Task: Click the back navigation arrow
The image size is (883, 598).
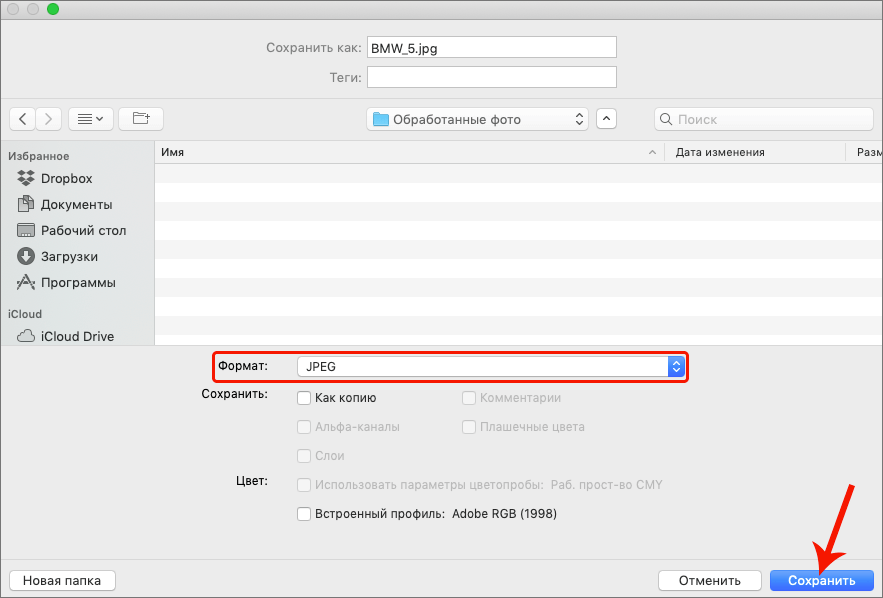Action: 23,119
